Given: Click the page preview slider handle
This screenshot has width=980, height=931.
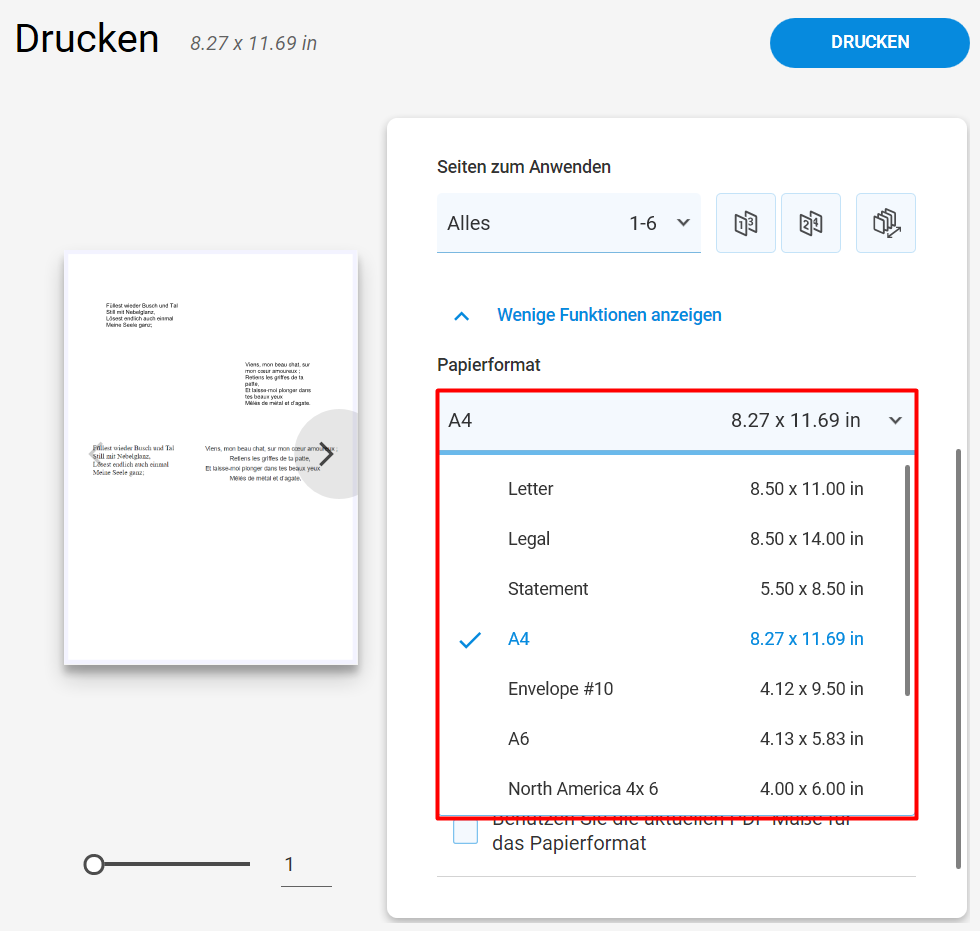Looking at the screenshot, I should 94,864.
